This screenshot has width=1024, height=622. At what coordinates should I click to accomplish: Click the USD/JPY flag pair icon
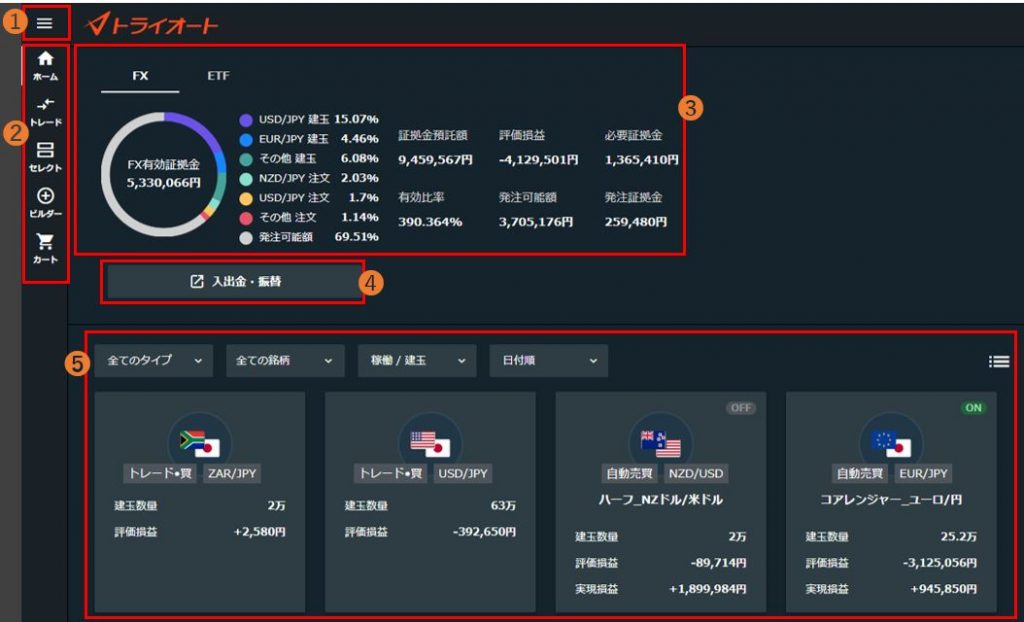click(430, 444)
